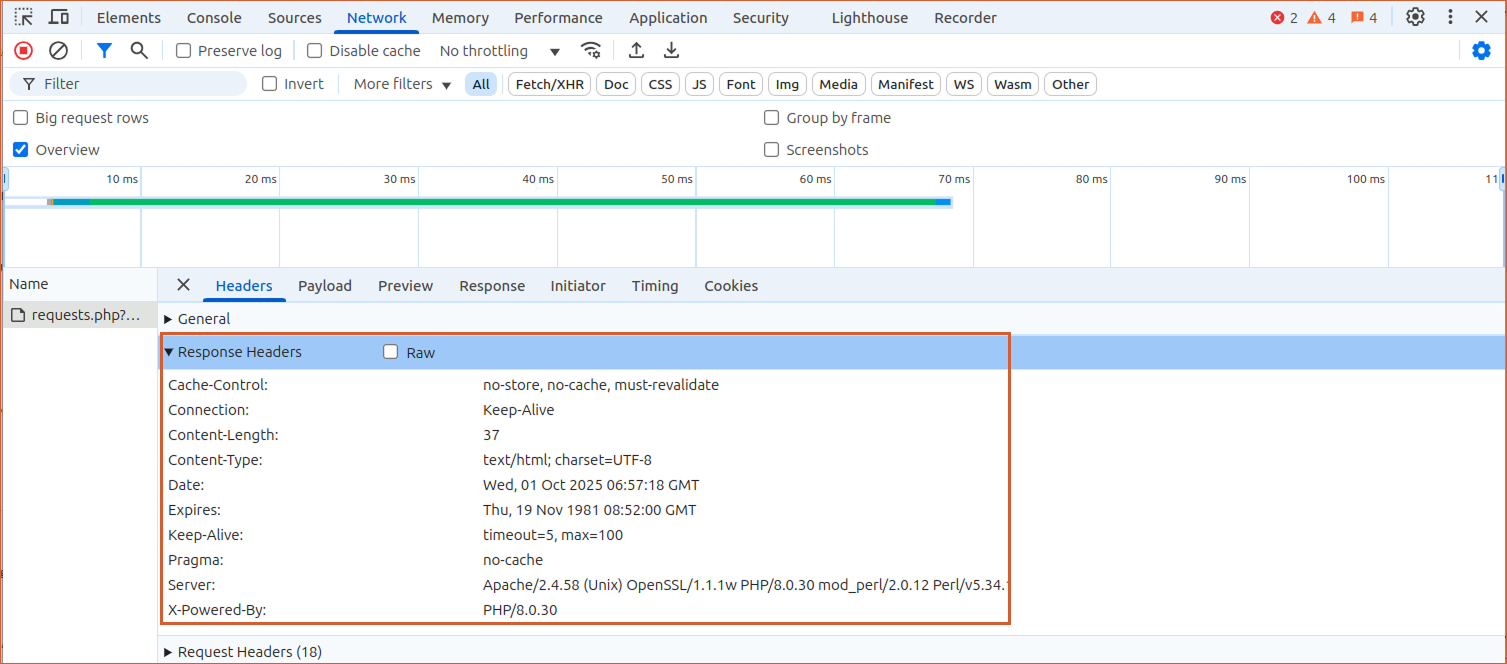Switch to the Console panel tab
1507x664 pixels.
tap(214, 18)
